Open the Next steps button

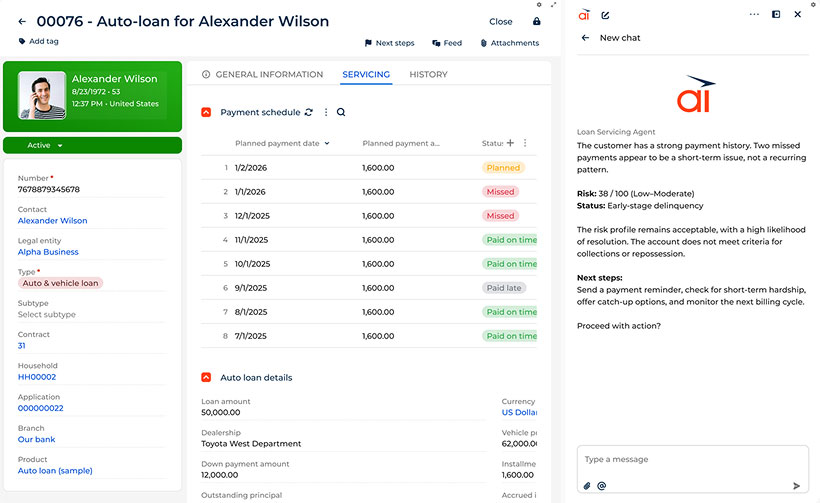coord(388,44)
